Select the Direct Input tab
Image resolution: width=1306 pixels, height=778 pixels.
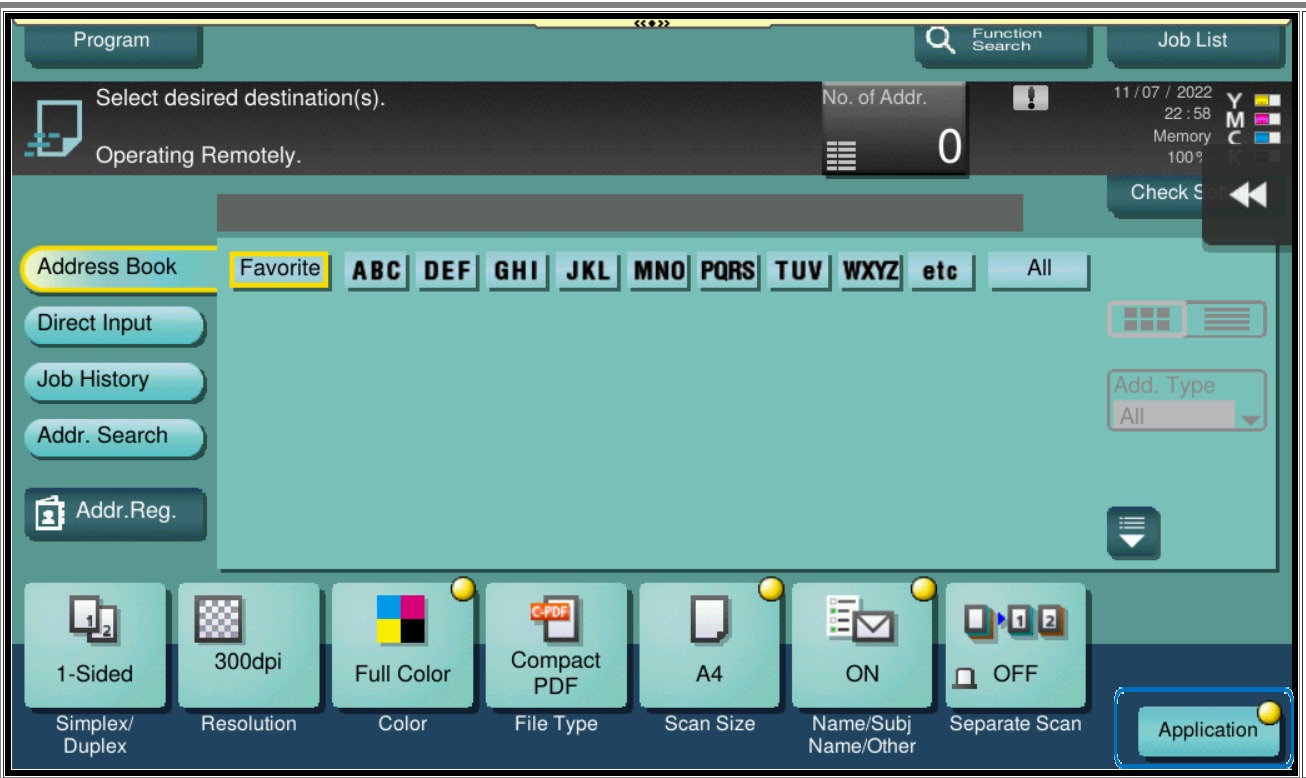click(x=113, y=324)
